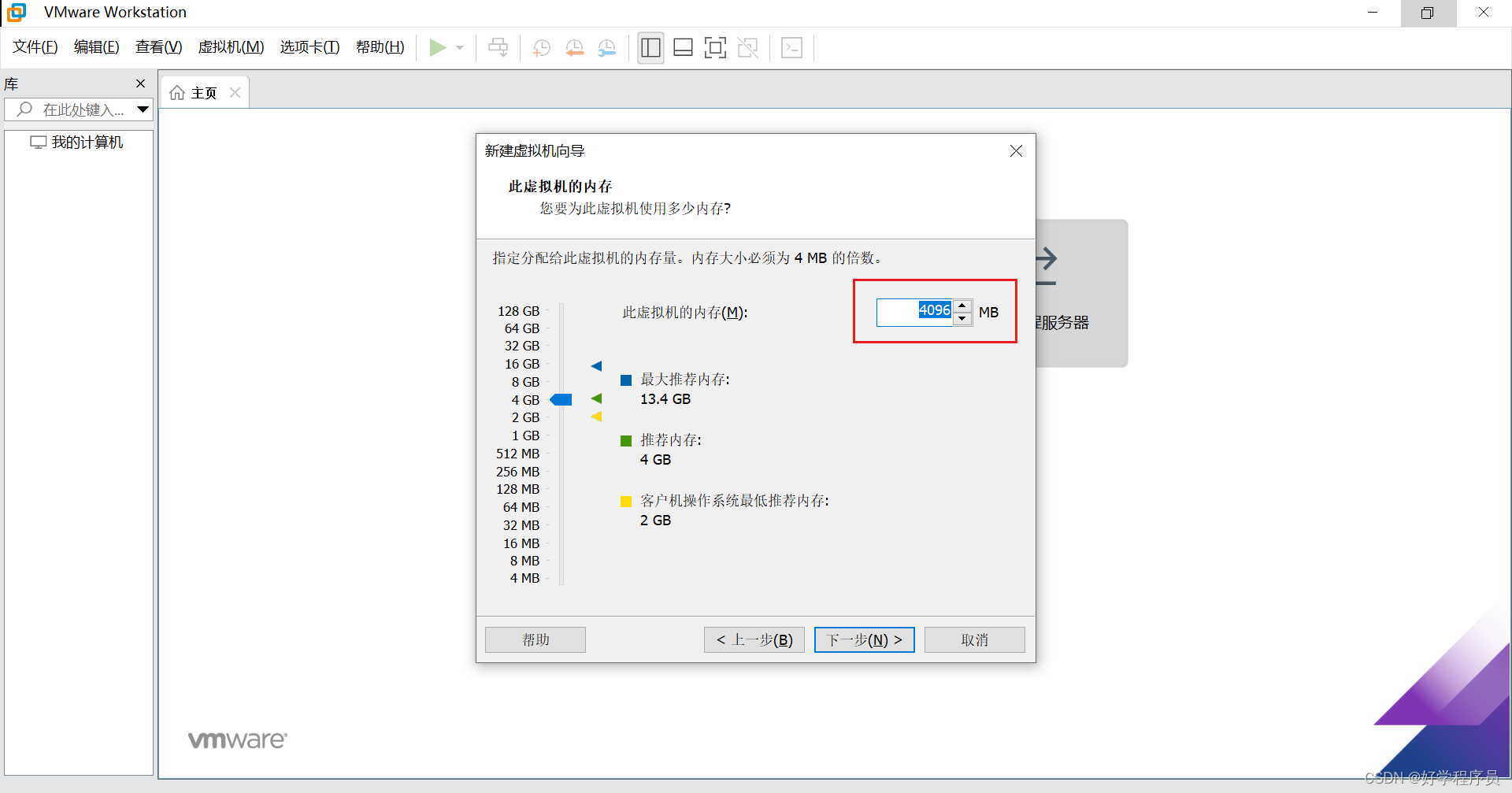
Task: Click the 帮助 button in wizard
Action: point(535,639)
